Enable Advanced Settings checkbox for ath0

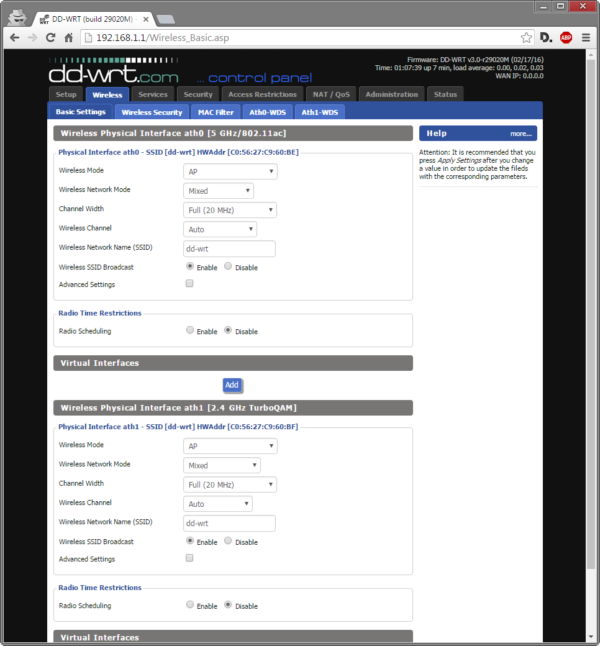click(190, 284)
